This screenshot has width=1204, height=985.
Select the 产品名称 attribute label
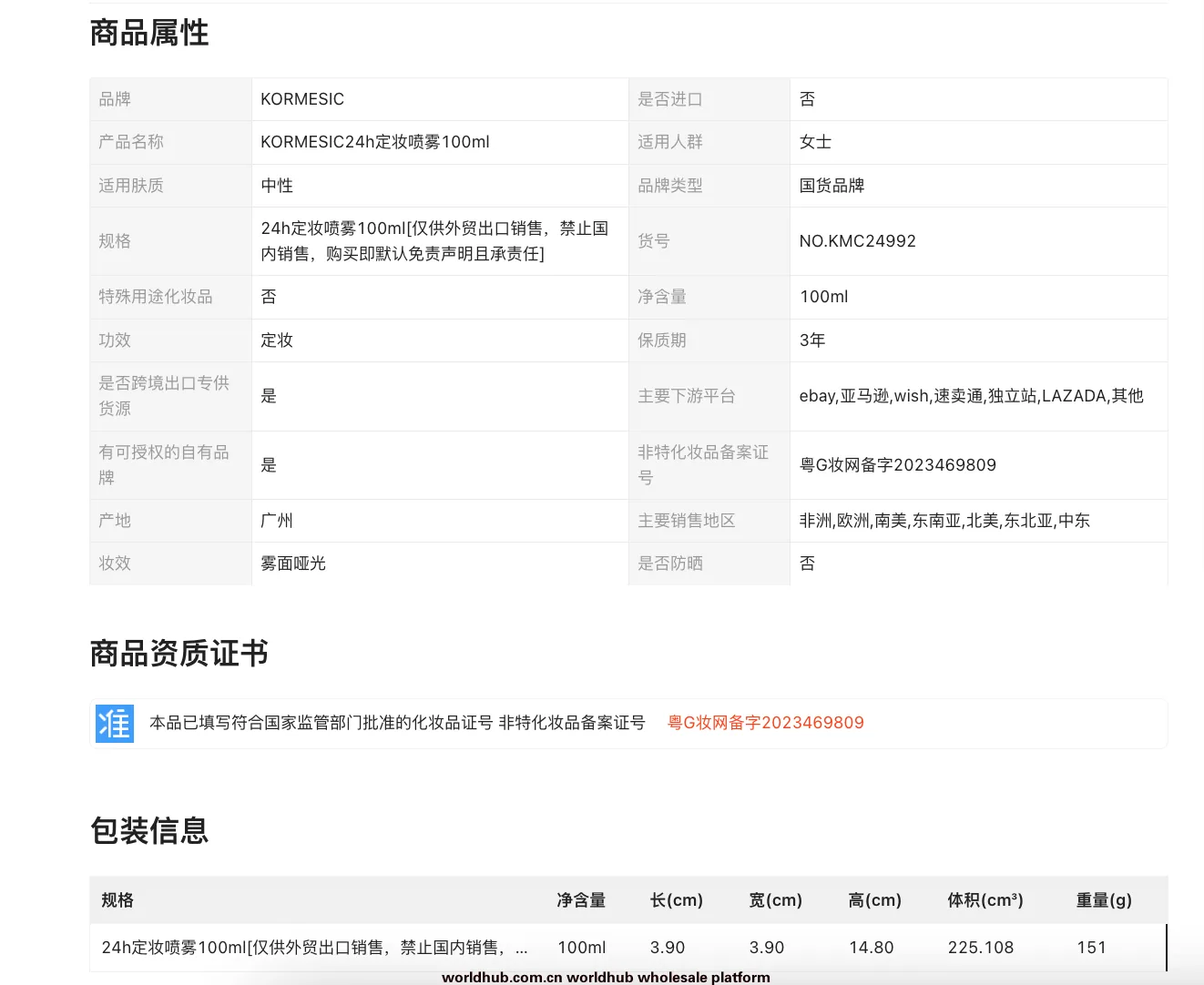[131, 142]
